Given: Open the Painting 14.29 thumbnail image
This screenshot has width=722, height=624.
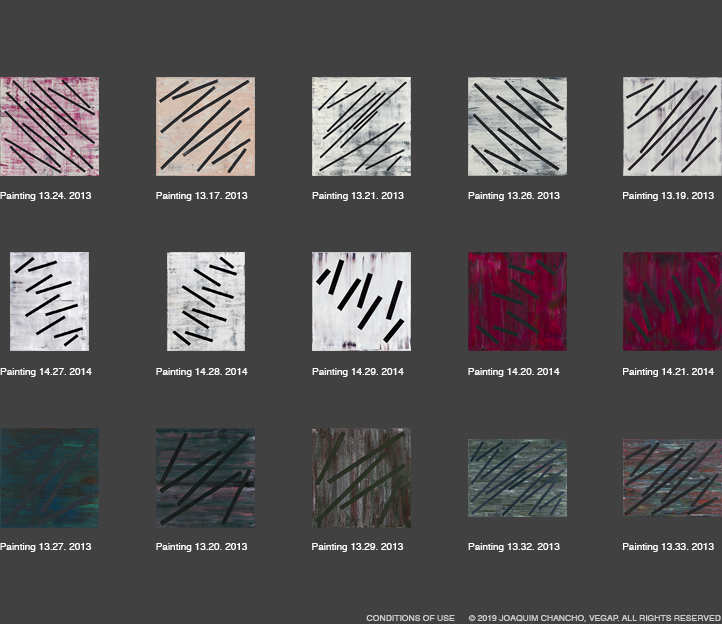Looking at the screenshot, I should pos(361,301).
